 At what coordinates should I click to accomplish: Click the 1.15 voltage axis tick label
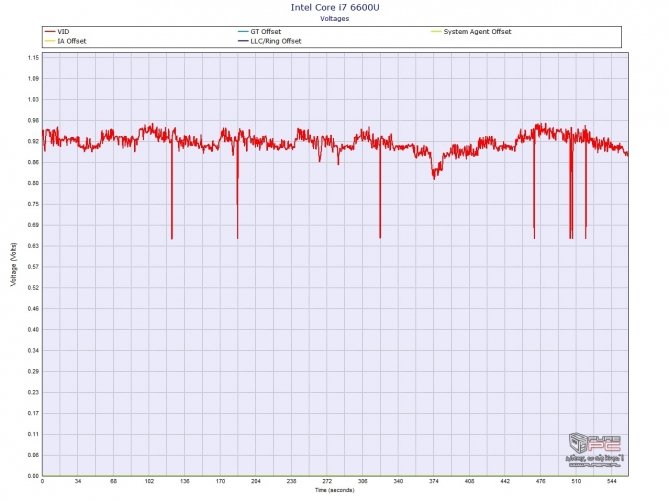coord(33,58)
